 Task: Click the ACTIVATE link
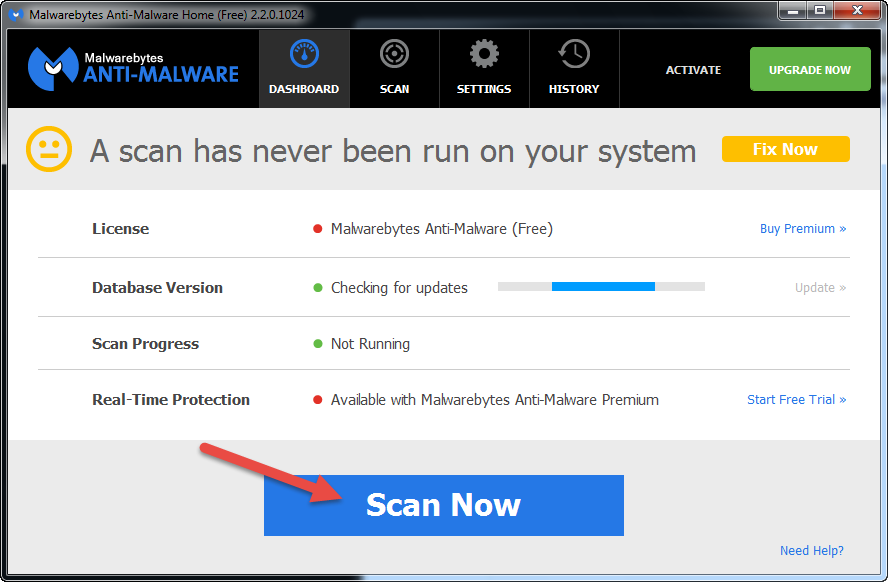click(693, 70)
